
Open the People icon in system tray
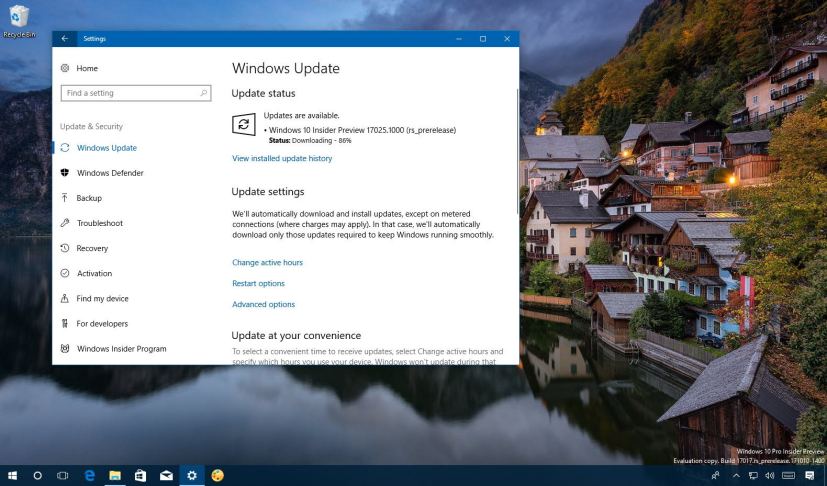[716, 475]
